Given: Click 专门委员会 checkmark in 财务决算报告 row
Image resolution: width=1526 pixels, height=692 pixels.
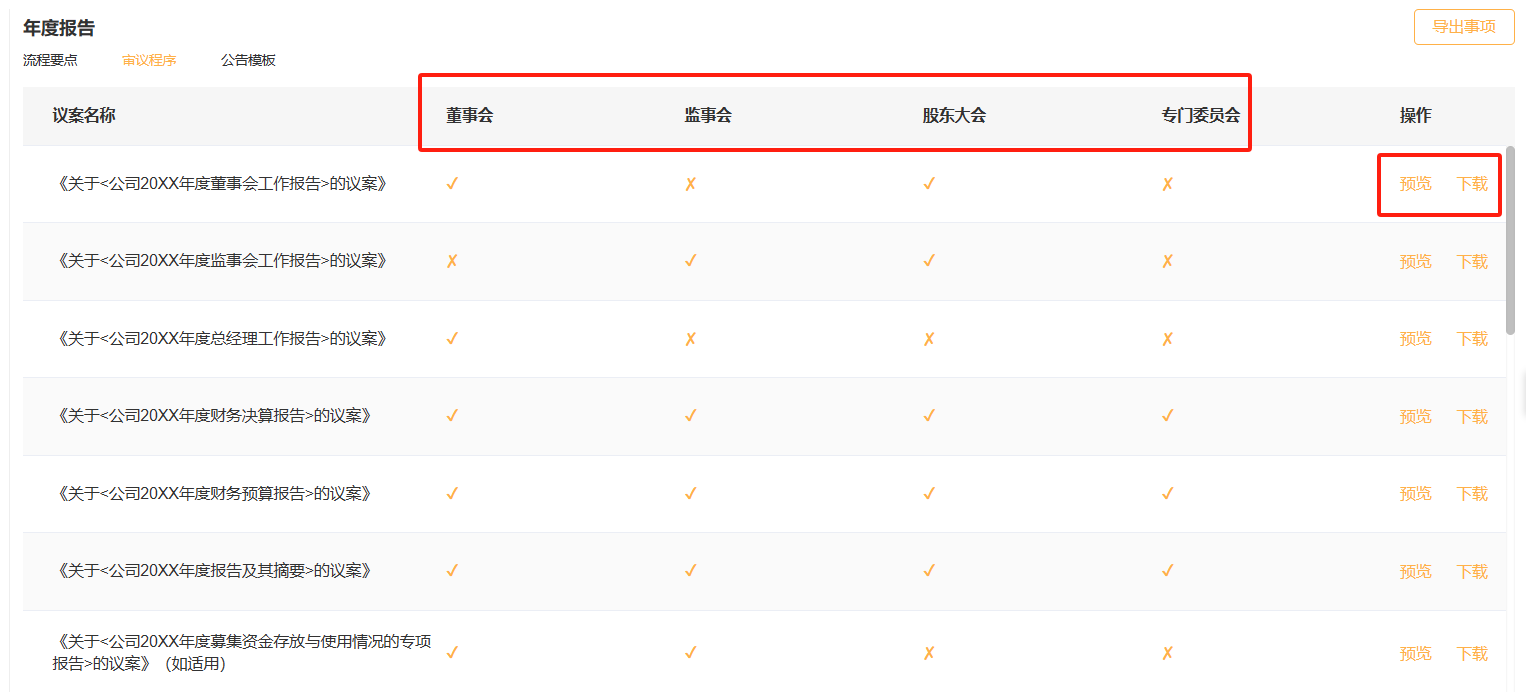Looking at the screenshot, I should (x=1167, y=416).
